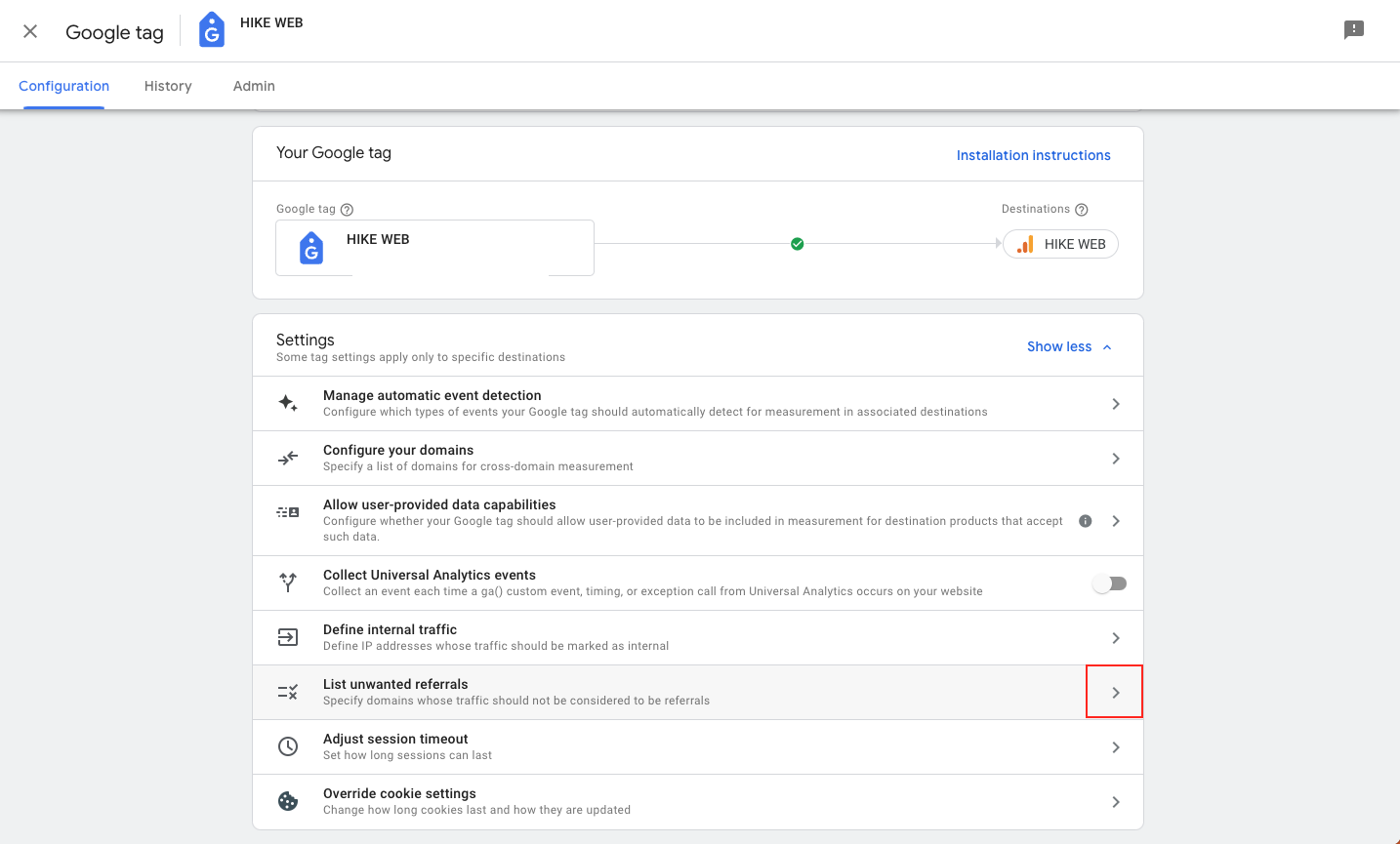Click the session timeout clock icon
The image size is (1400, 844).
tap(288, 746)
